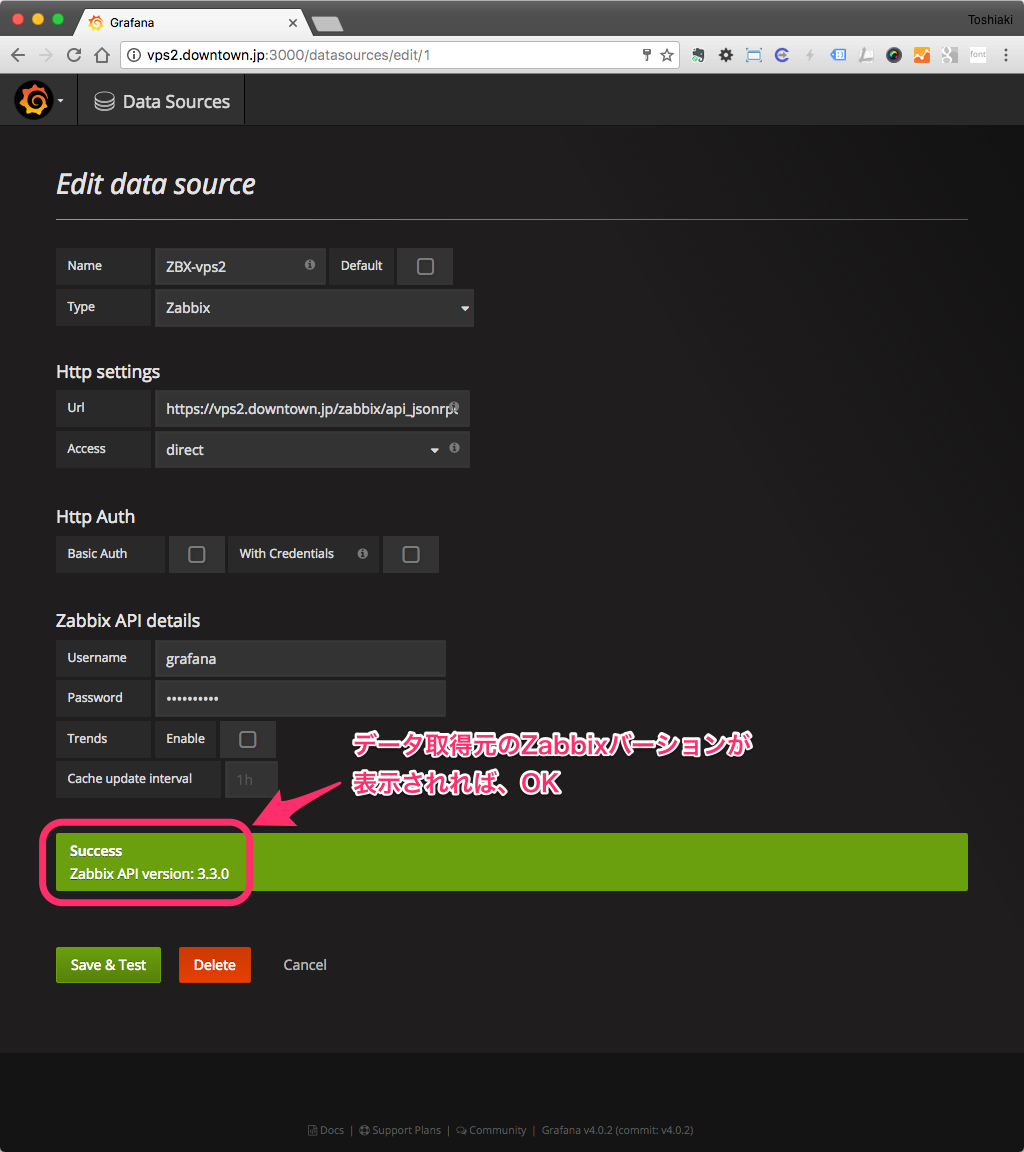Screen dimensions: 1024x1152
Task: Click the colorful ring extension icon
Action: coord(893,55)
